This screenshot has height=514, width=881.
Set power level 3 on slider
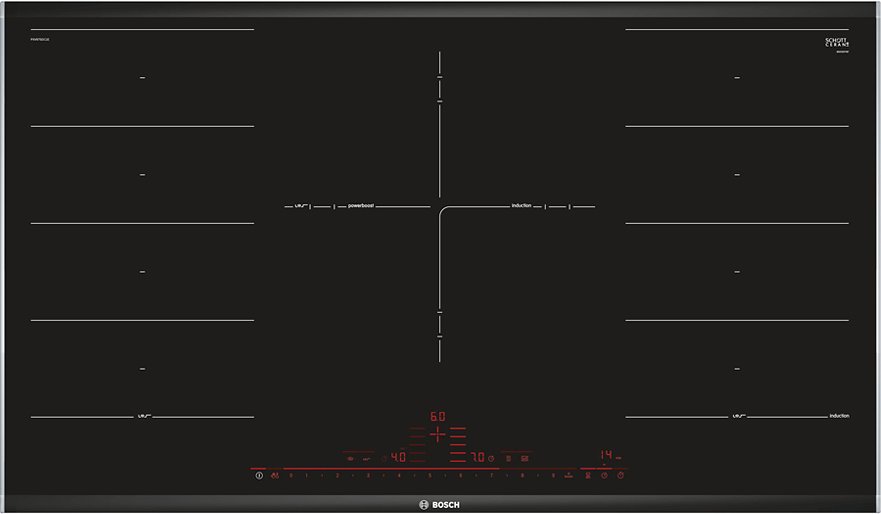tap(369, 475)
